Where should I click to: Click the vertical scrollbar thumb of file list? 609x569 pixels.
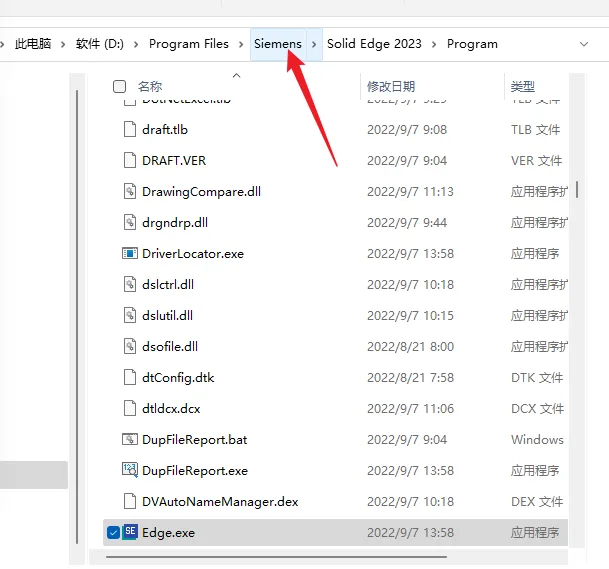pos(577,190)
